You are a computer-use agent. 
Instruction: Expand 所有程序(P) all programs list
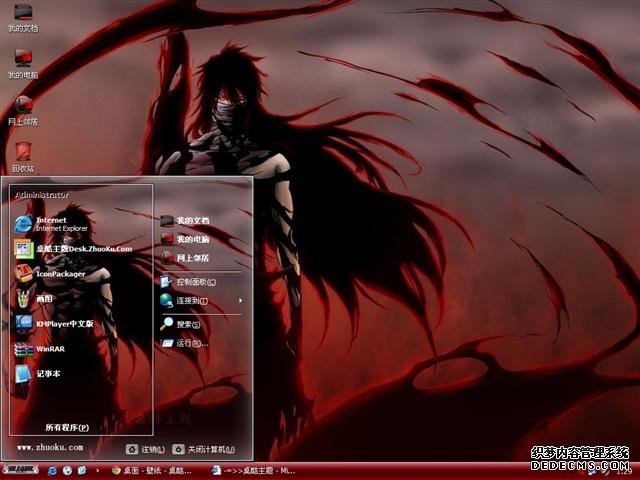tap(67, 427)
